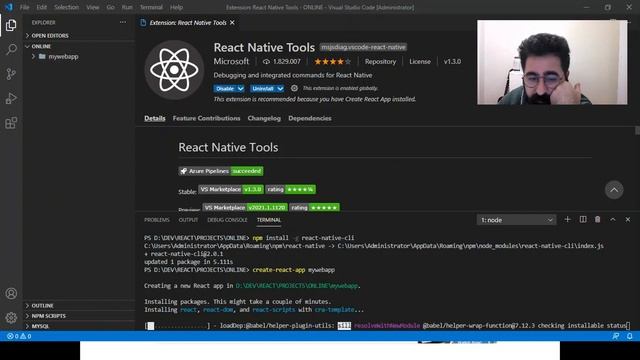Open the Uninstall button dropdown arrow
The width and height of the screenshot is (640, 360).
tap(280, 88)
